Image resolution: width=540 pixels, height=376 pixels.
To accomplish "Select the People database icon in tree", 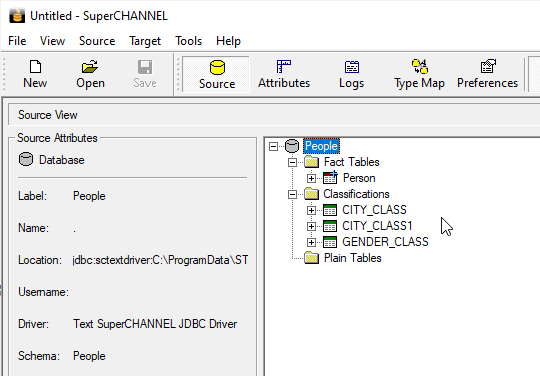I will click(x=292, y=146).
